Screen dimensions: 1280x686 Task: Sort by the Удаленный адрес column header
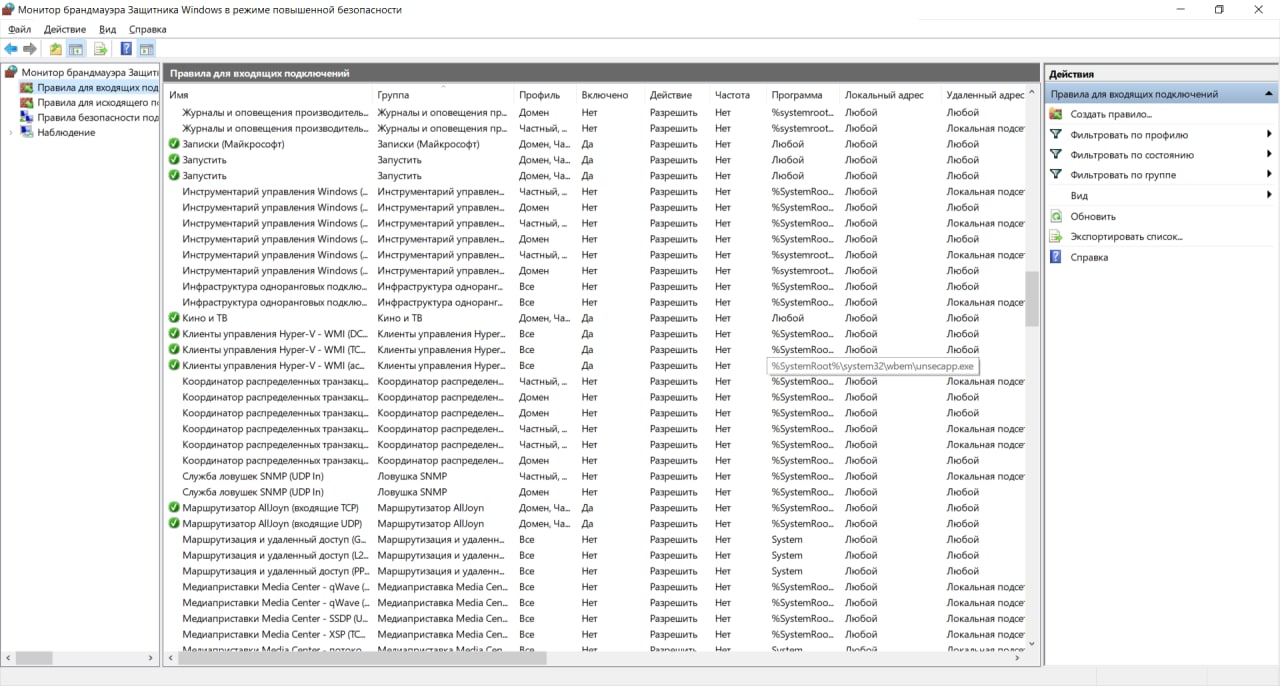[x=985, y=95]
